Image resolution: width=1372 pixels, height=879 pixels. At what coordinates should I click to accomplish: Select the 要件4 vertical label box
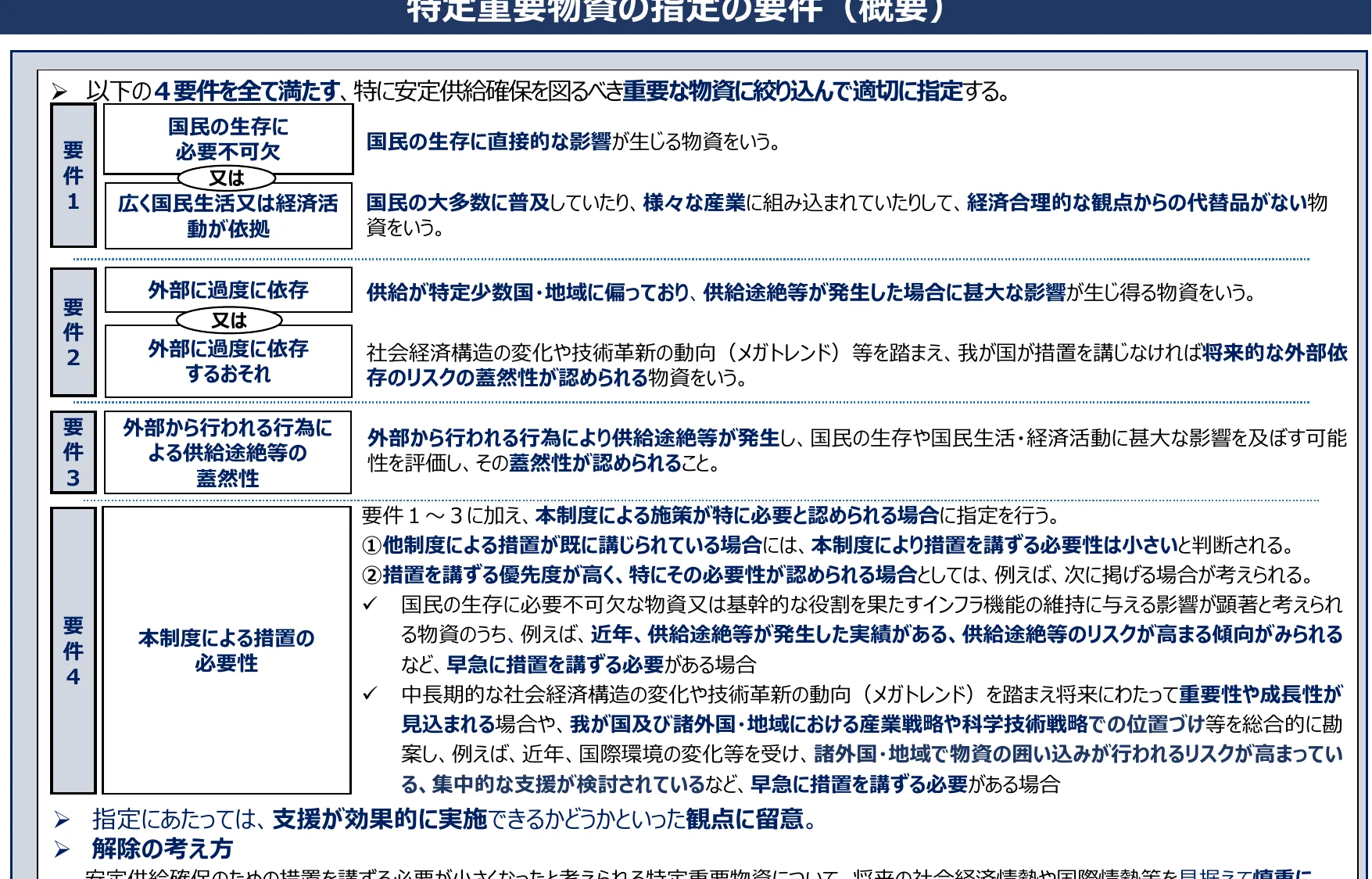click(x=73, y=651)
